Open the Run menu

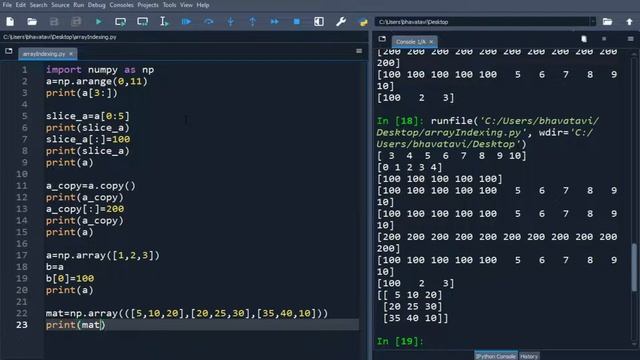point(78,5)
